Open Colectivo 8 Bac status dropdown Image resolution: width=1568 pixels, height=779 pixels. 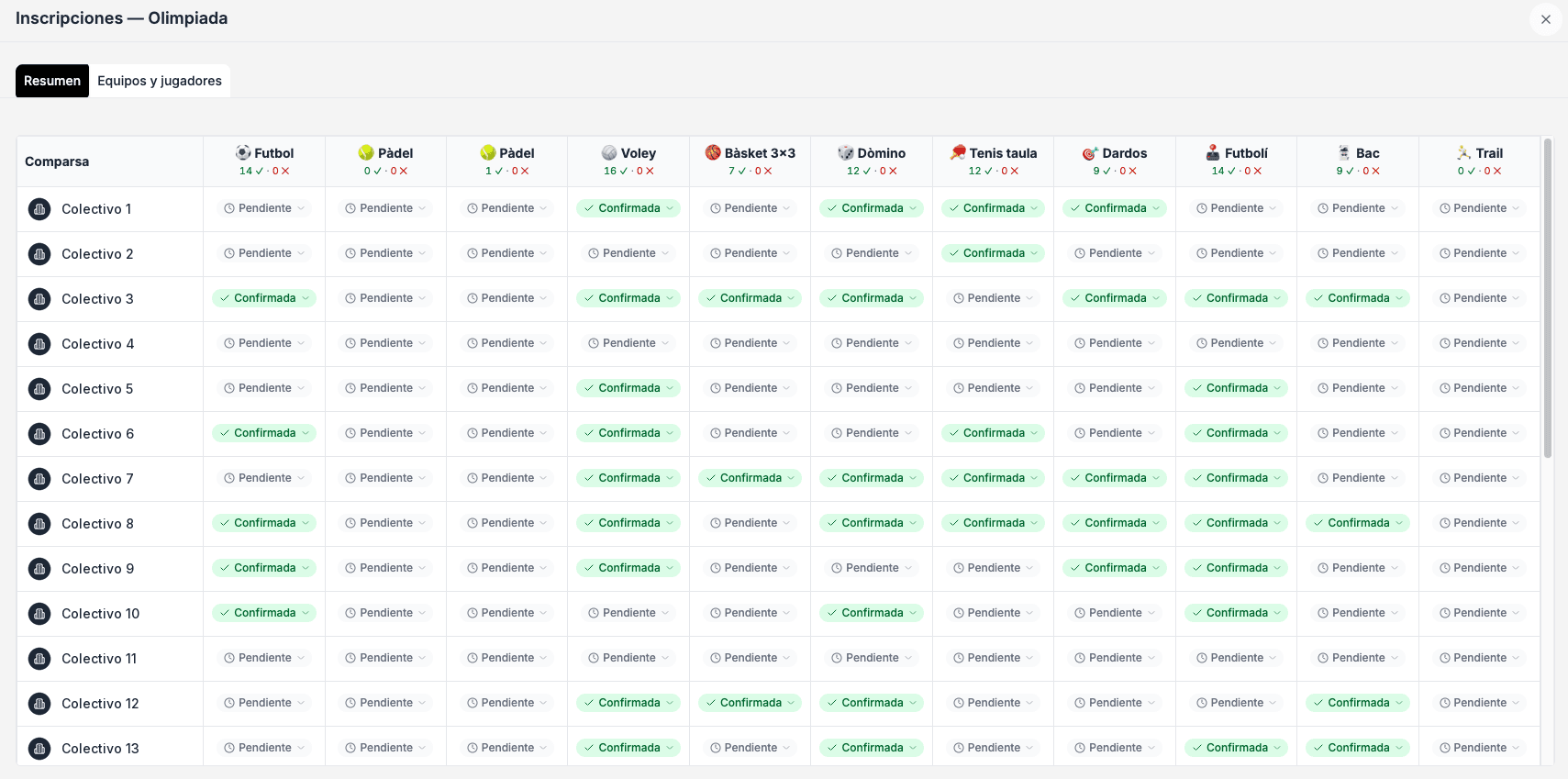[1358, 523]
